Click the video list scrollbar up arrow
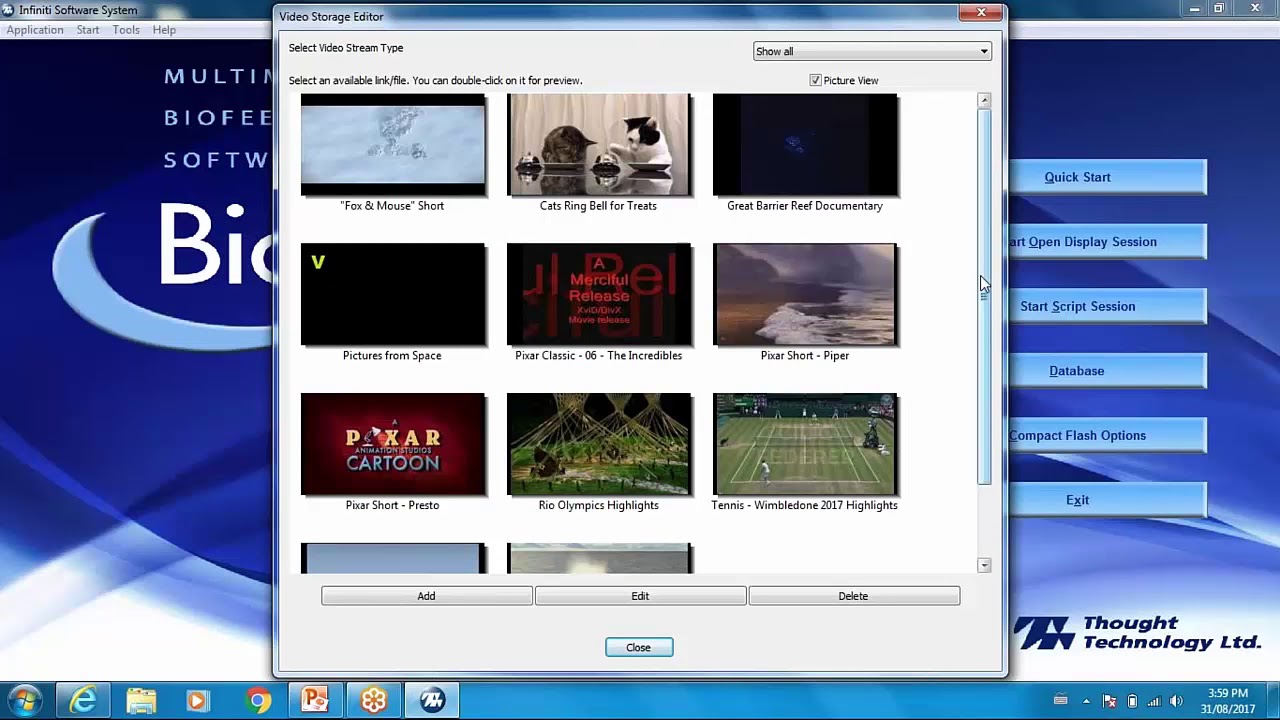1280x720 pixels. pyautogui.click(x=984, y=100)
